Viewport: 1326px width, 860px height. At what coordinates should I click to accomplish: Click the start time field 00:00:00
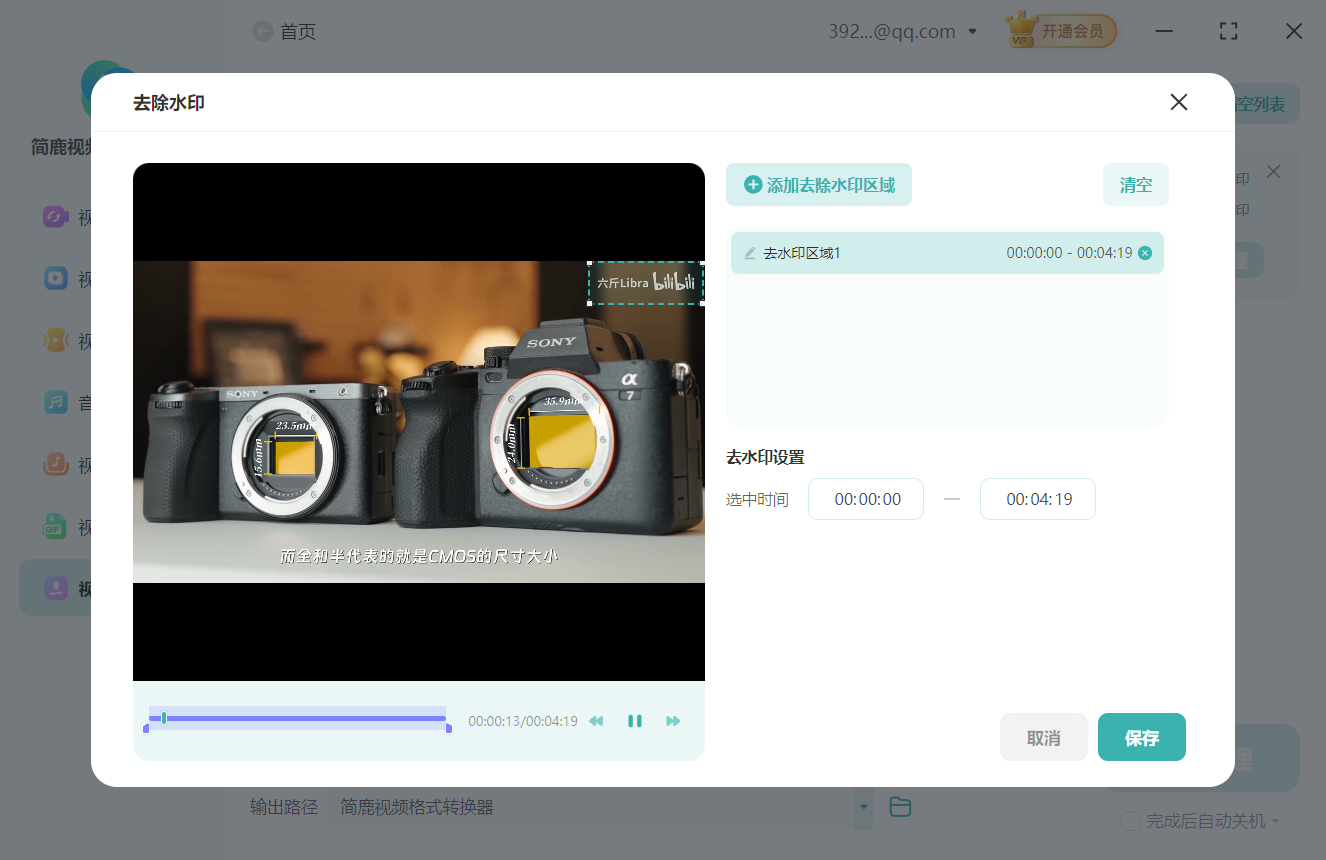click(x=866, y=499)
